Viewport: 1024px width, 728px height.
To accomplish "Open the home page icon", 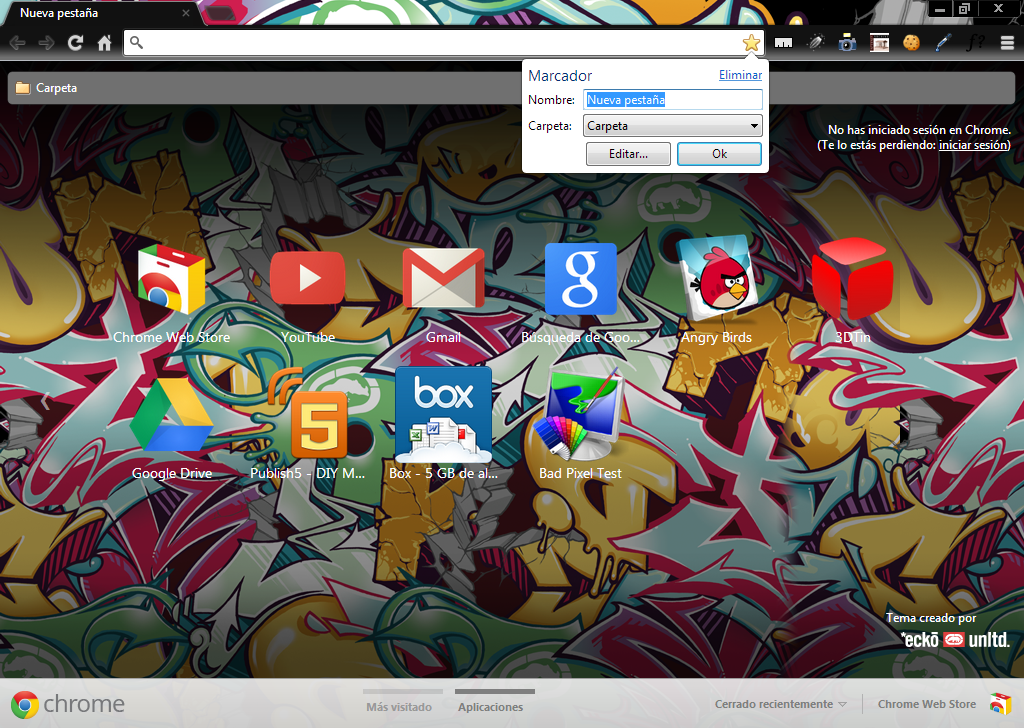I will (x=104, y=43).
